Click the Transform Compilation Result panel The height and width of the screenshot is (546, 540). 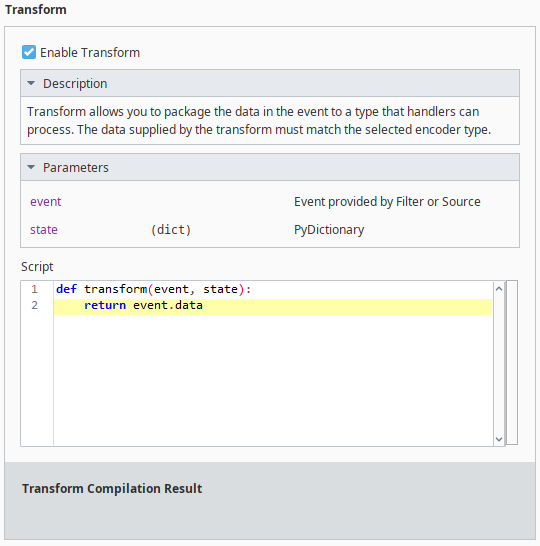pos(270,501)
